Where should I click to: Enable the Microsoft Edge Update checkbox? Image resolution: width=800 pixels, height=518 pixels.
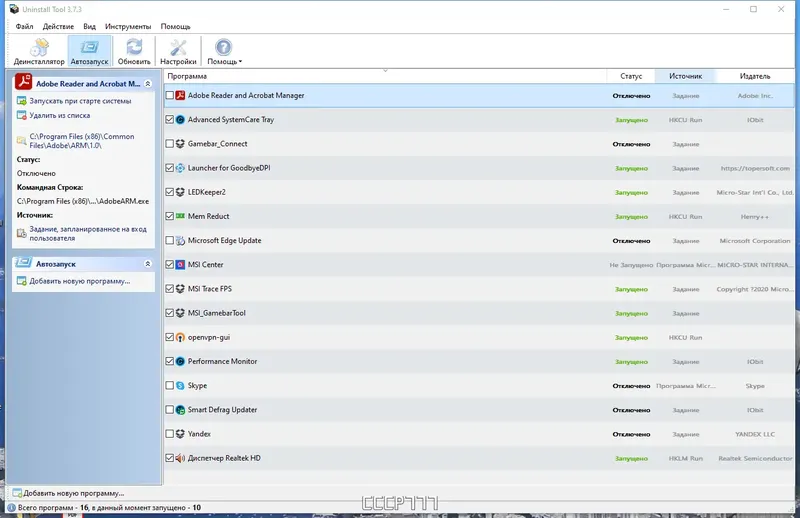coord(170,240)
